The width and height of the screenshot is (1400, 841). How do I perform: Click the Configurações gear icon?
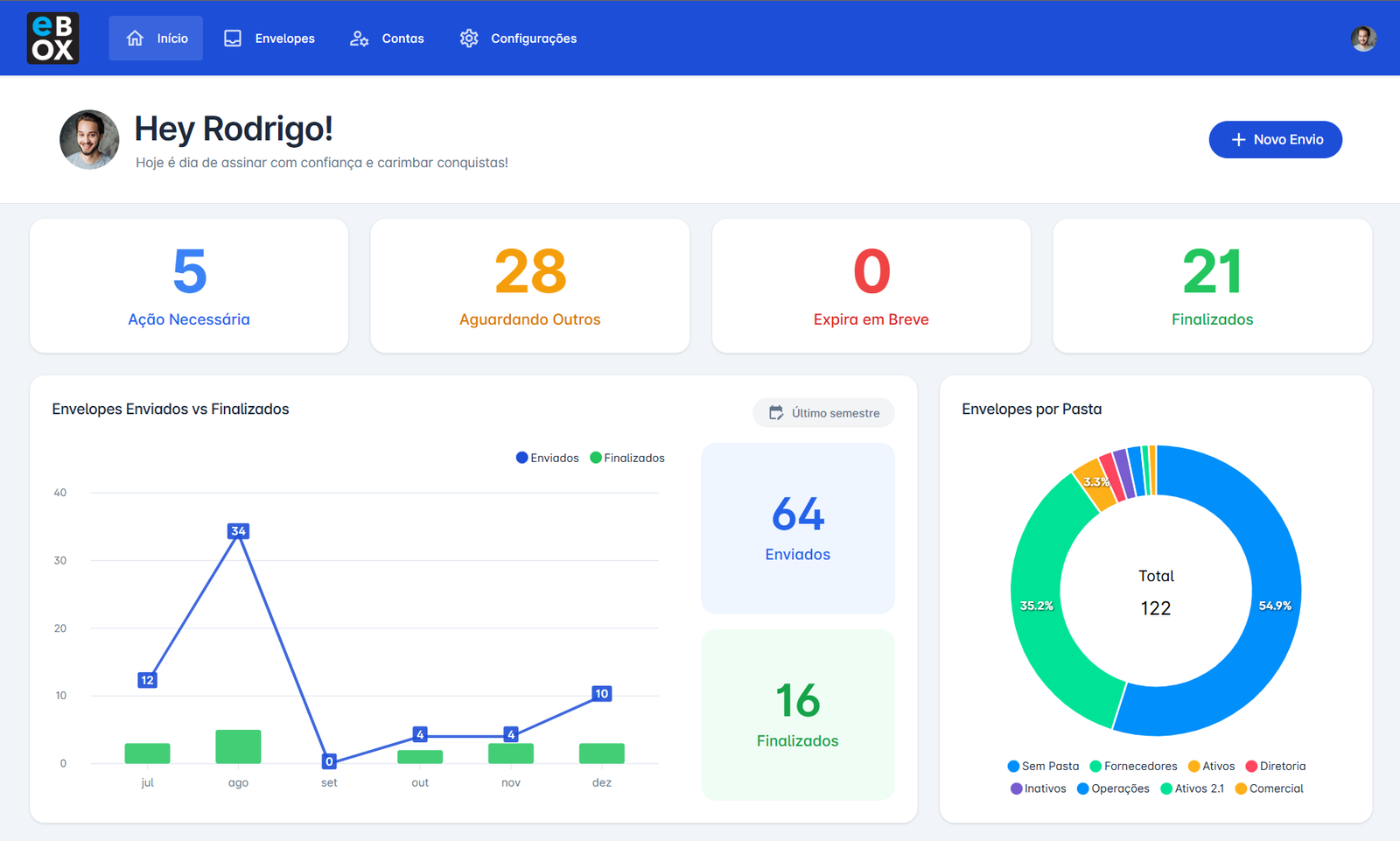coord(469,39)
